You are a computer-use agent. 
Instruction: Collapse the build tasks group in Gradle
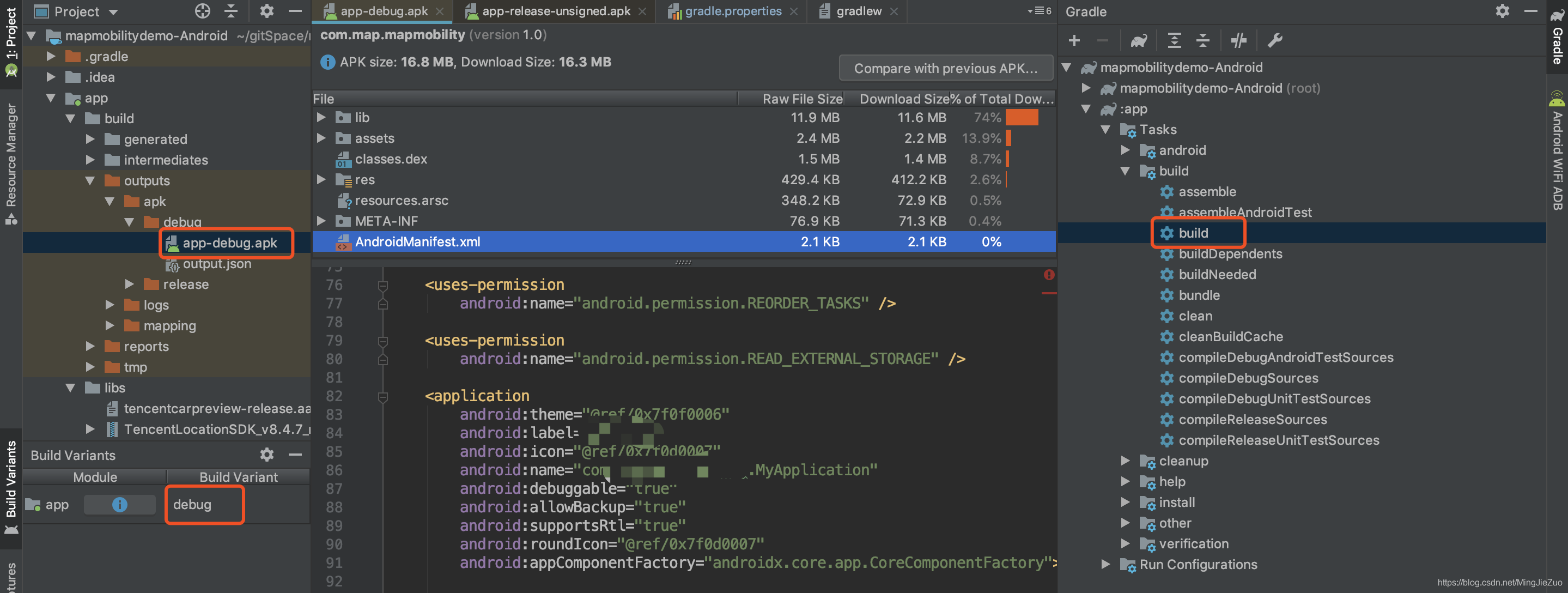tap(1125, 171)
